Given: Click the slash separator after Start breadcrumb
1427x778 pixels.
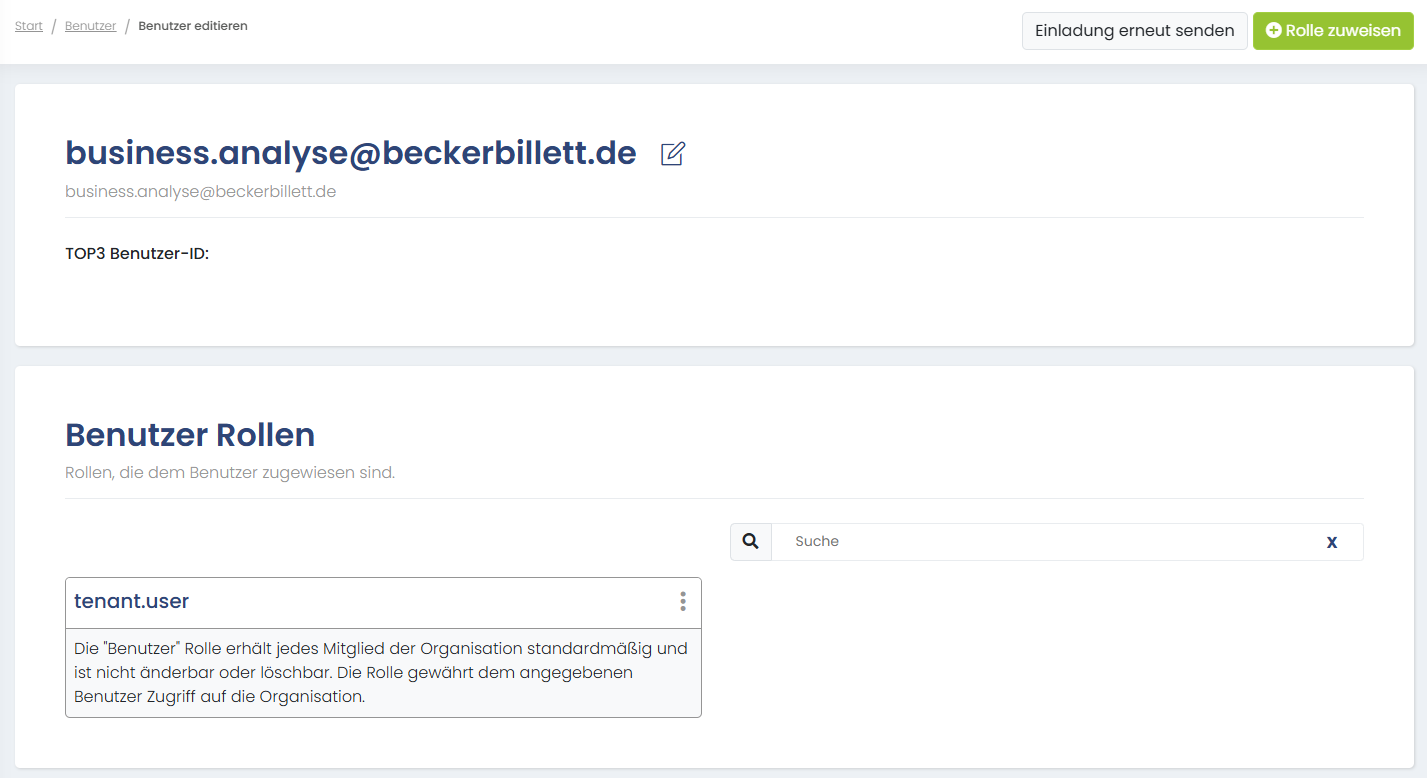Looking at the screenshot, I should coord(54,26).
